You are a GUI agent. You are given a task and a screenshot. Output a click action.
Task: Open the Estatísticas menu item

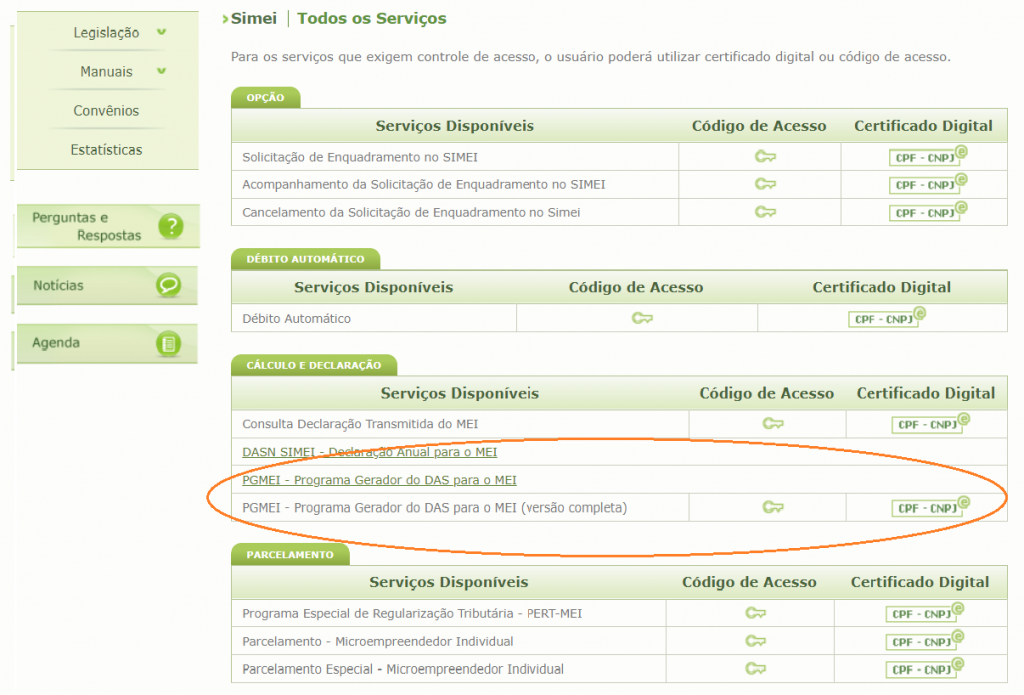106,150
